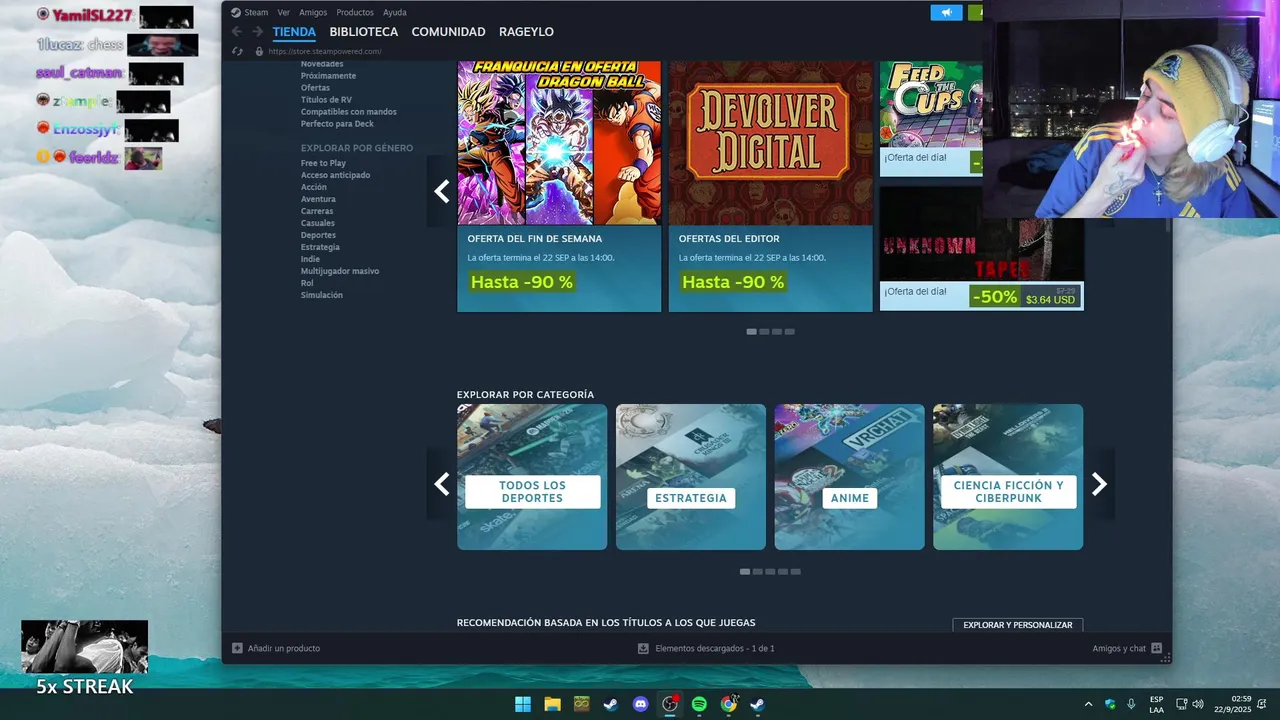
Task: Open Títulos de RV link
Action: [x=326, y=100]
